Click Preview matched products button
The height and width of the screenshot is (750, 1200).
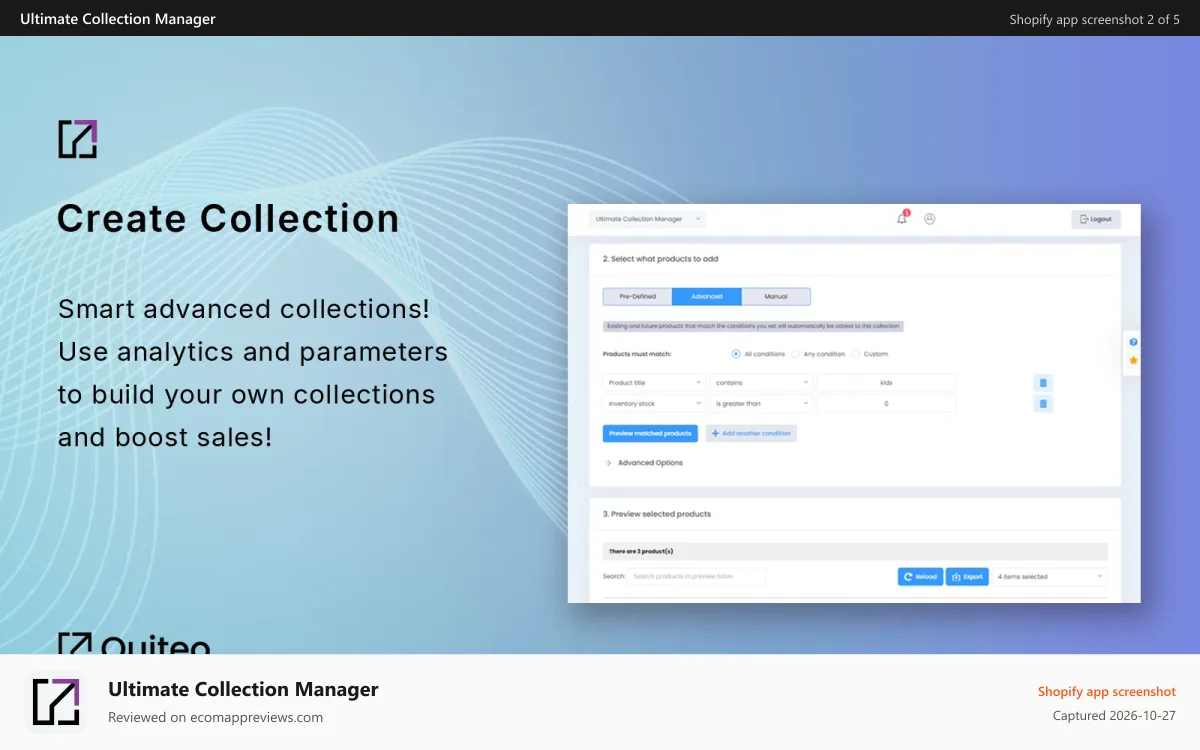(650, 433)
